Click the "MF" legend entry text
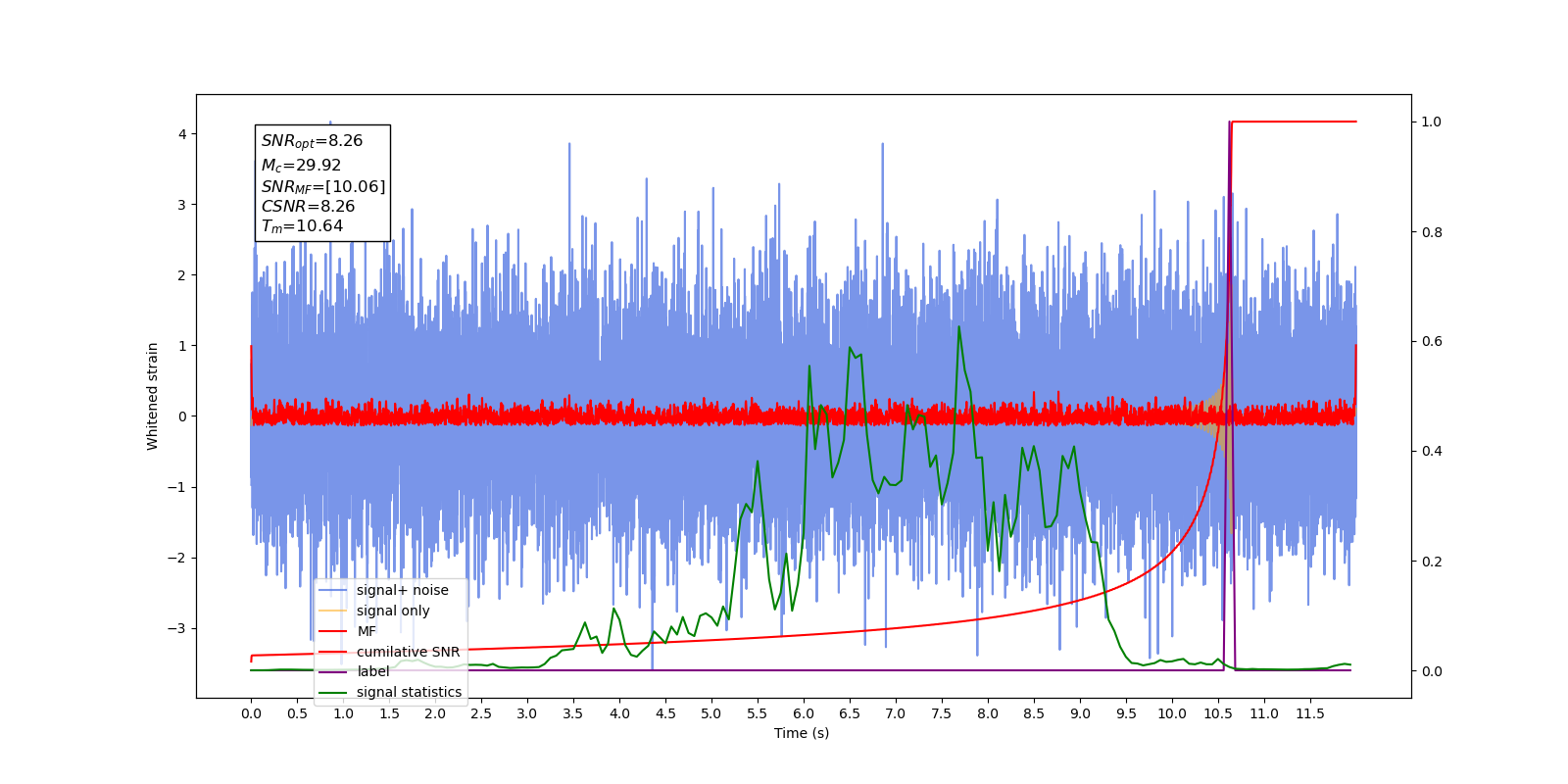The width and height of the screenshot is (1568, 784). 367,631
